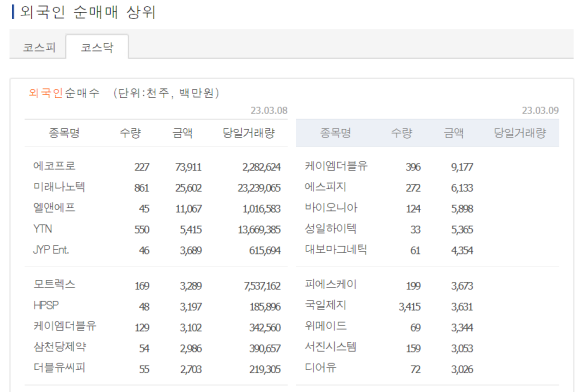Image resolution: width=580 pixels, height=392 pixels.
Task: Click the 외국인 순매매 상위 heading
Action: point(88,12)
